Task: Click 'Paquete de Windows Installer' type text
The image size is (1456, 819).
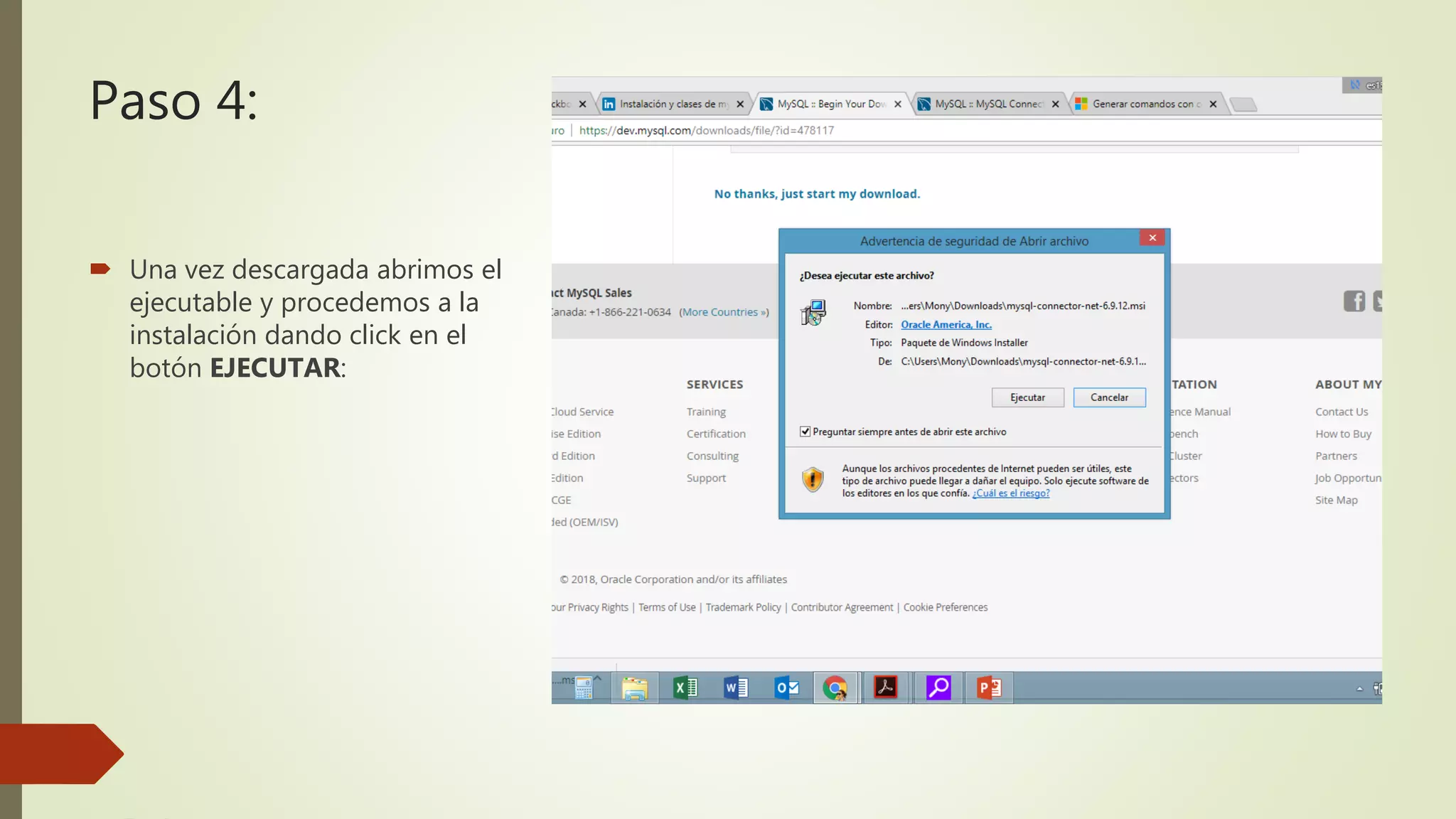Action: pyautogui.click(x=964, y=343)
